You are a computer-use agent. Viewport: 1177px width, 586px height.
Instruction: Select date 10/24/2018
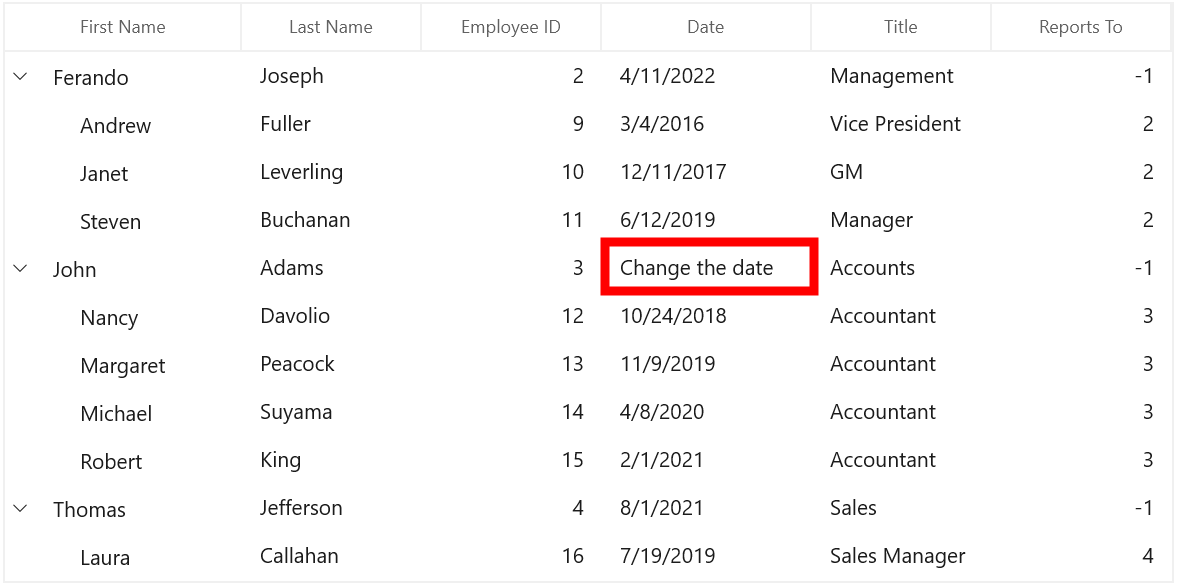pyautogui.click(x=673, y=316)
